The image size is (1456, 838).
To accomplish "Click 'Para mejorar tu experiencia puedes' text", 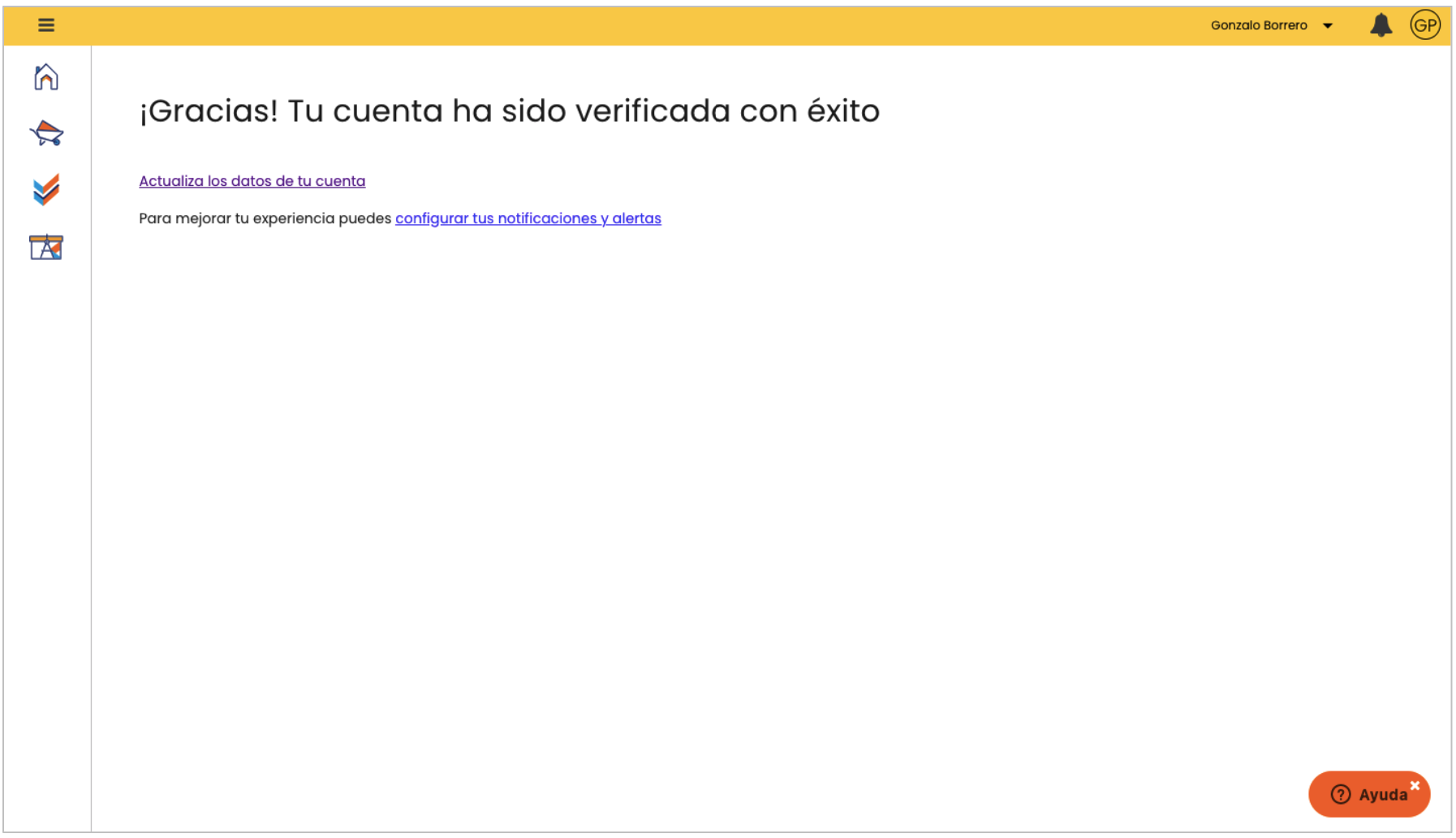I will point(265,218).
